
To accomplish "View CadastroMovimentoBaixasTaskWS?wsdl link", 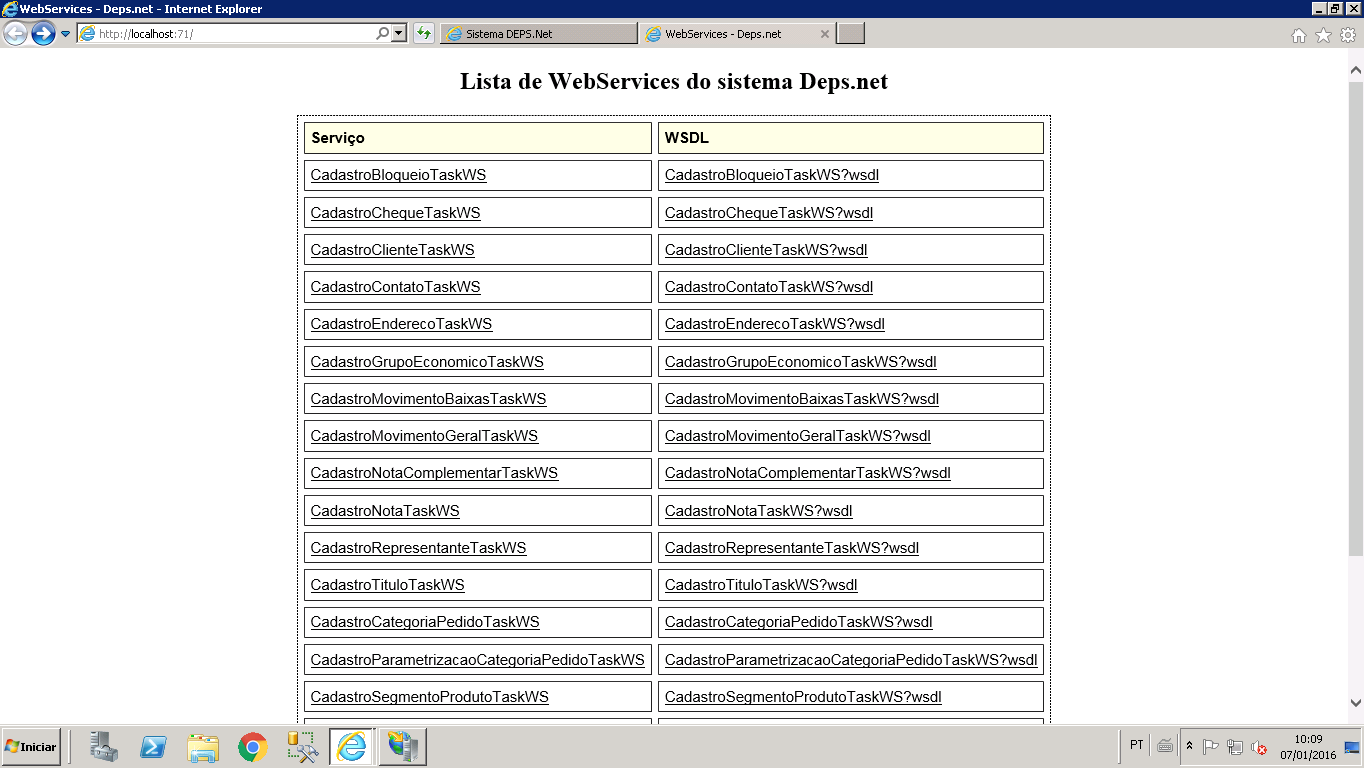I will point(802,399).
